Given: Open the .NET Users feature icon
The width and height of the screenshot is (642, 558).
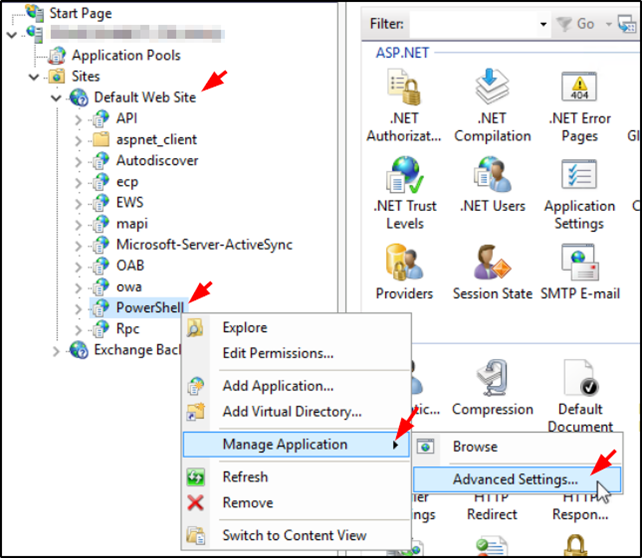Looking at the screenshot, I should tap(492, 178).
